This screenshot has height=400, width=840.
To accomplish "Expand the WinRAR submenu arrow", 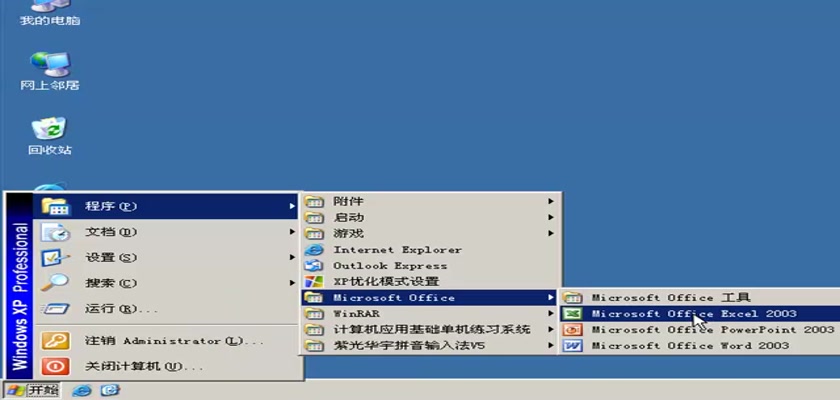I will [x=551, y=313].
